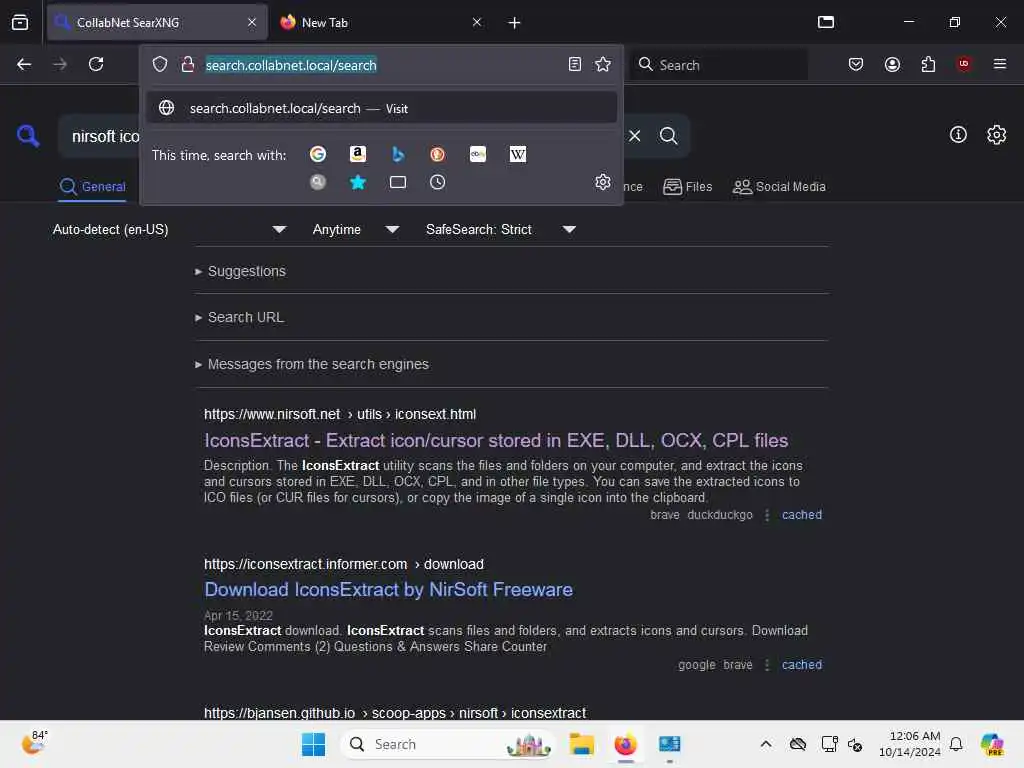Open Download IconsExtract by NirSoft Freeware
Viewport: 1024px width, 768px height.
[389, 590]
